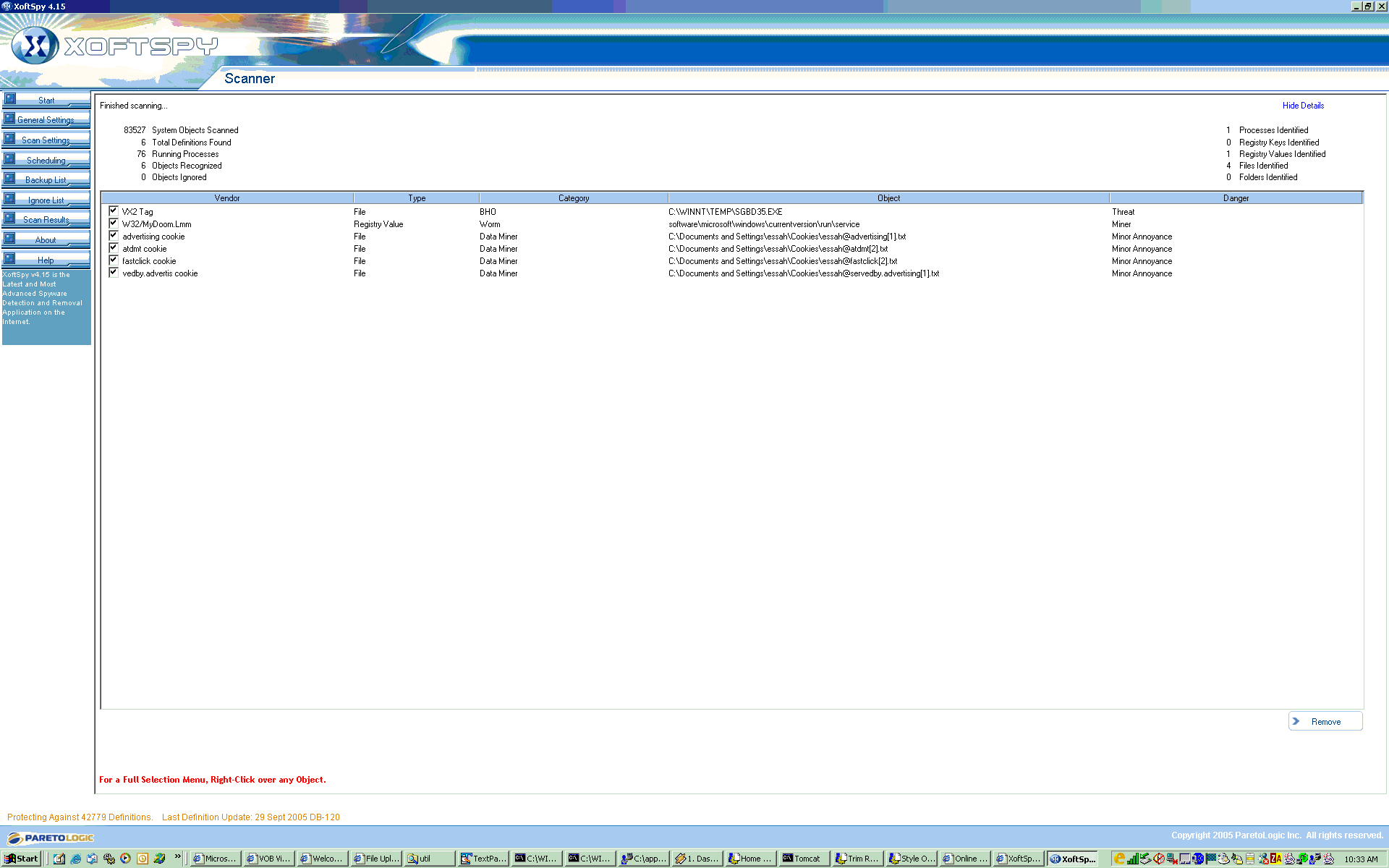1389x868 pixels.
Task: Click the BHO category cell
Action: (x=488, y=212)
